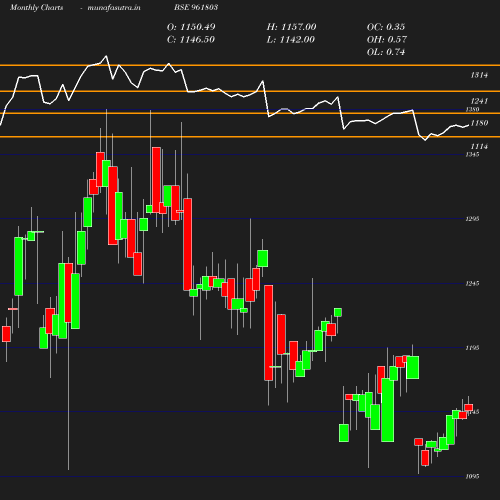Image resolution: width=500 pixels, height=500 pixels.
Task: Open the munafasutra.in site label
Action: [x=114, y=7]
